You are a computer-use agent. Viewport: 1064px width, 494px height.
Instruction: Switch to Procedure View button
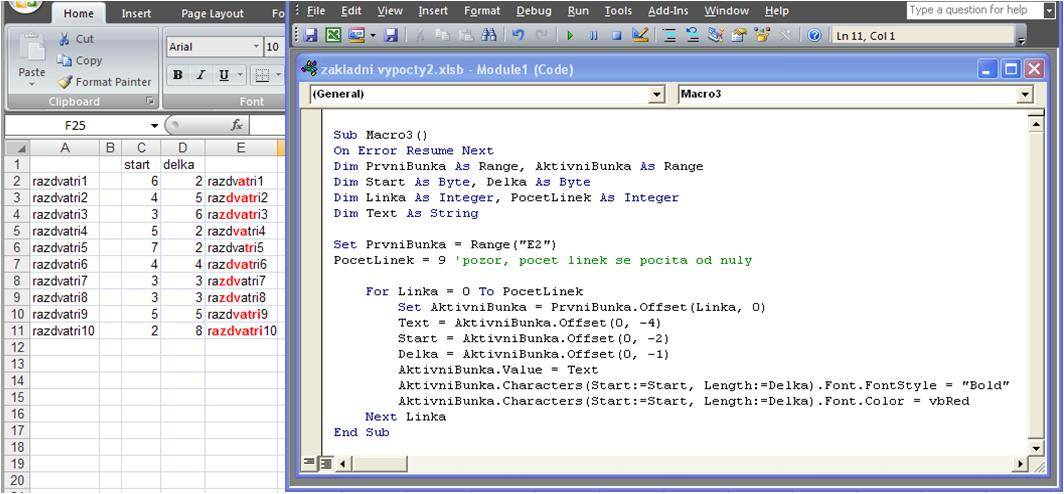(309, 464)
